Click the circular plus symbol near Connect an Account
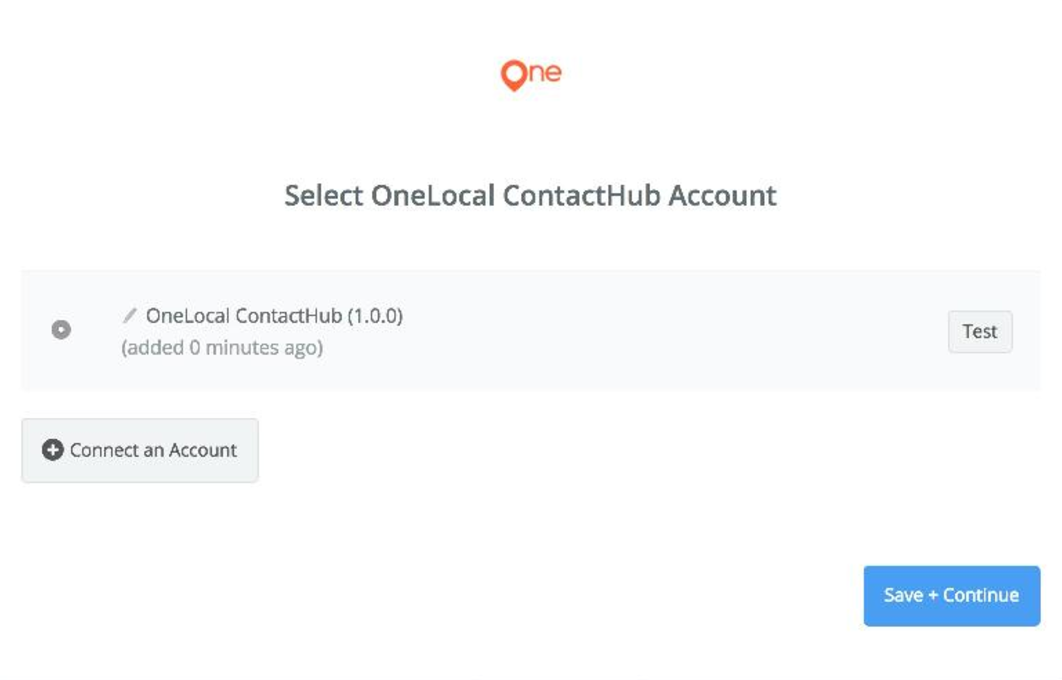This screenshot has width=1062, height=680. click(53, 450)
